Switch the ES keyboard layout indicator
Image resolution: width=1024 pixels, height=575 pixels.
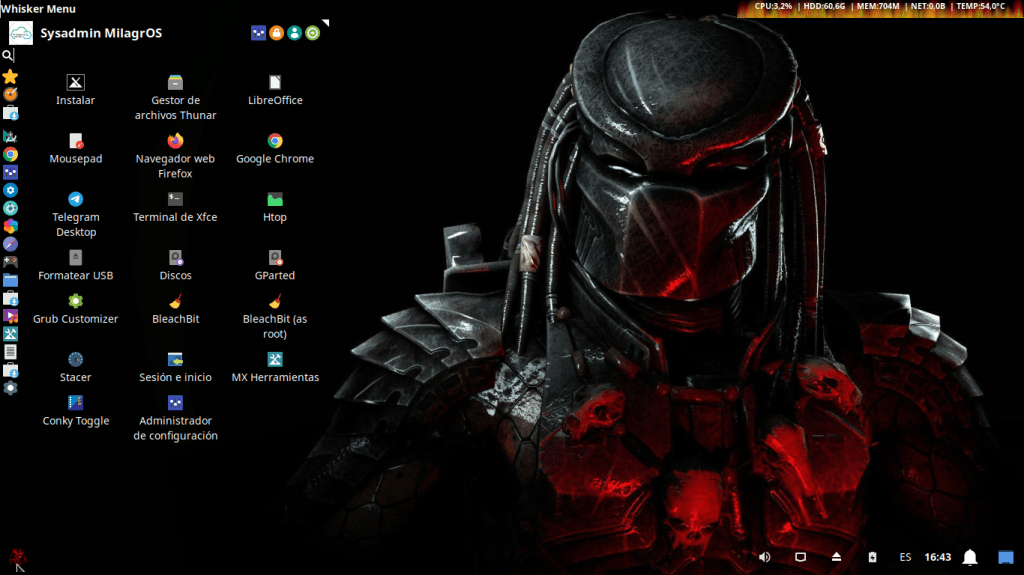(x=905, y=557)
